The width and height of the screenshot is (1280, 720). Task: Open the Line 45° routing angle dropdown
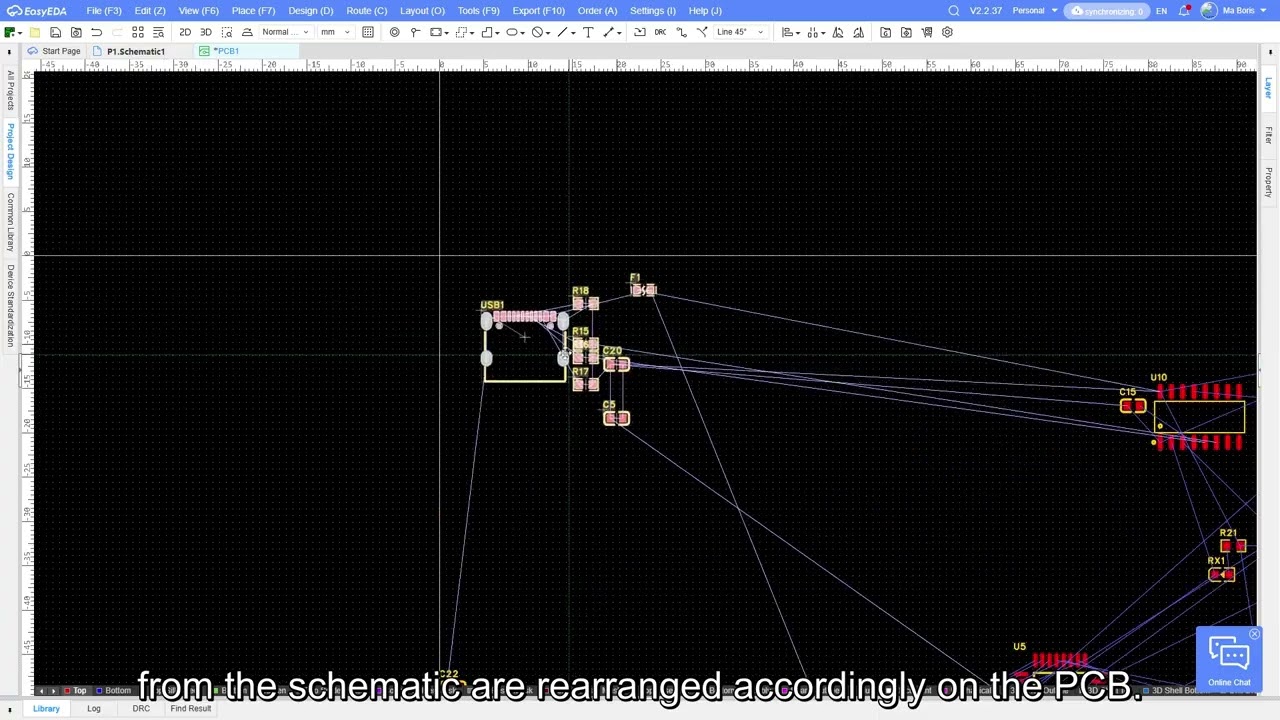pyautogui.click(x=740, y=32)
